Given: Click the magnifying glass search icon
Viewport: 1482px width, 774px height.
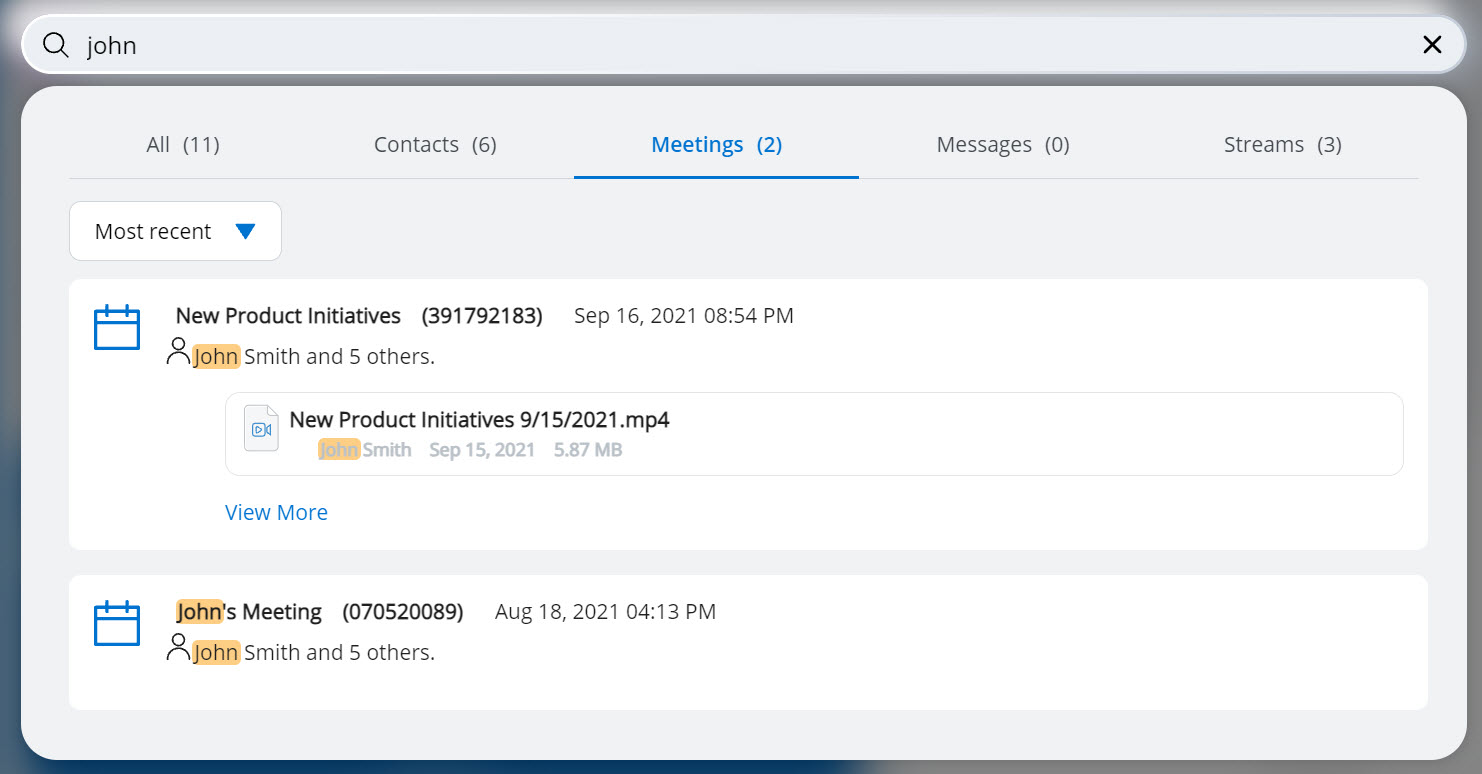Looking at the screenshot, I should [56, 45].
